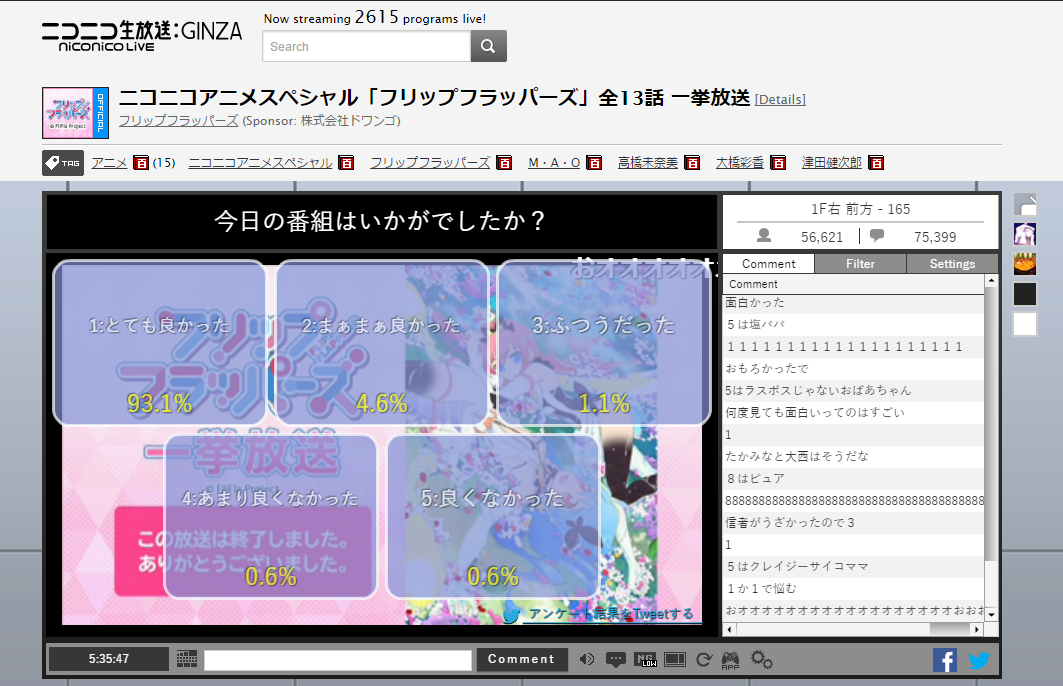Select poll option 5:良くなかった

point(493,517)
